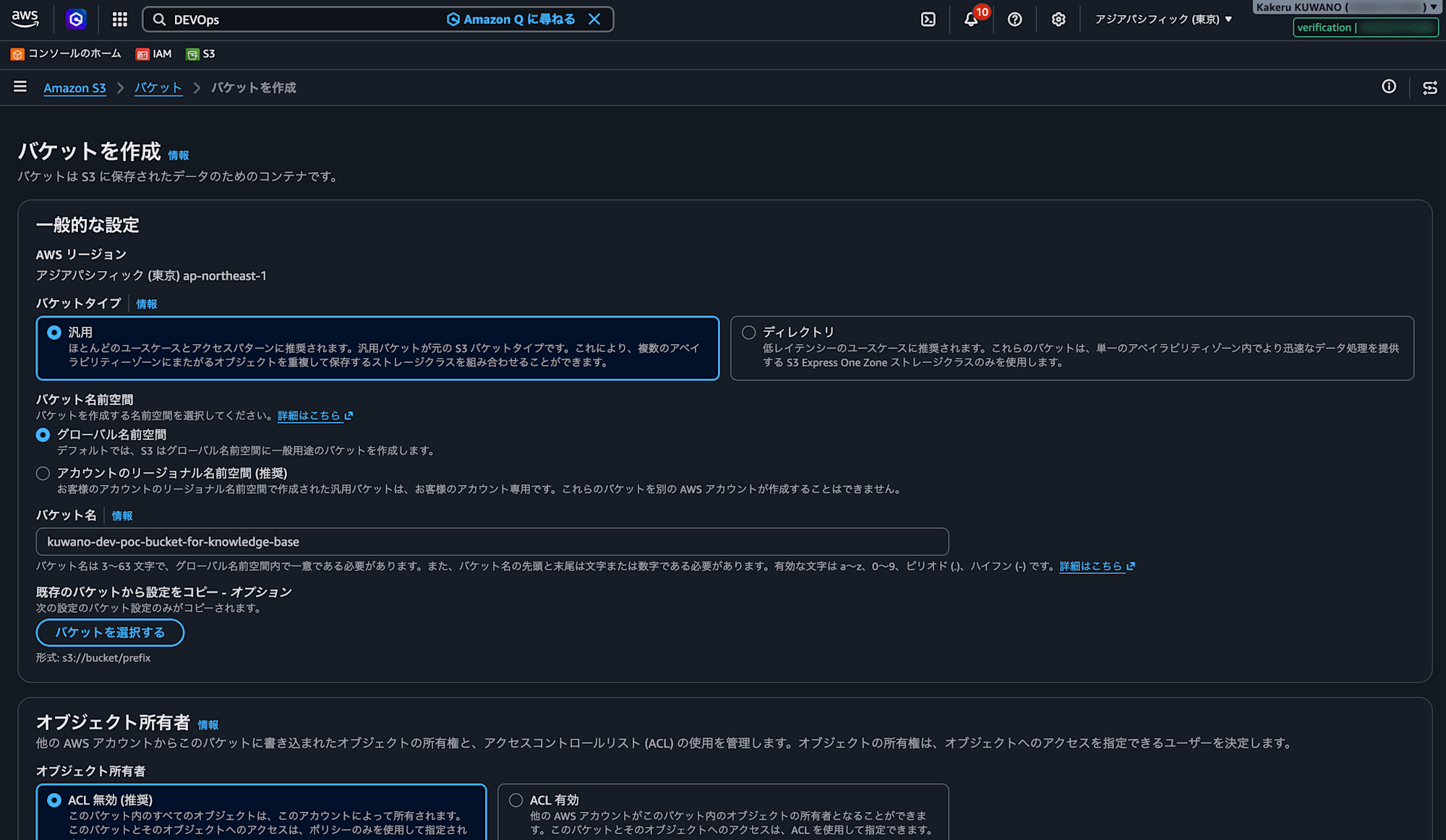Open the settings gear icon

1058,20
